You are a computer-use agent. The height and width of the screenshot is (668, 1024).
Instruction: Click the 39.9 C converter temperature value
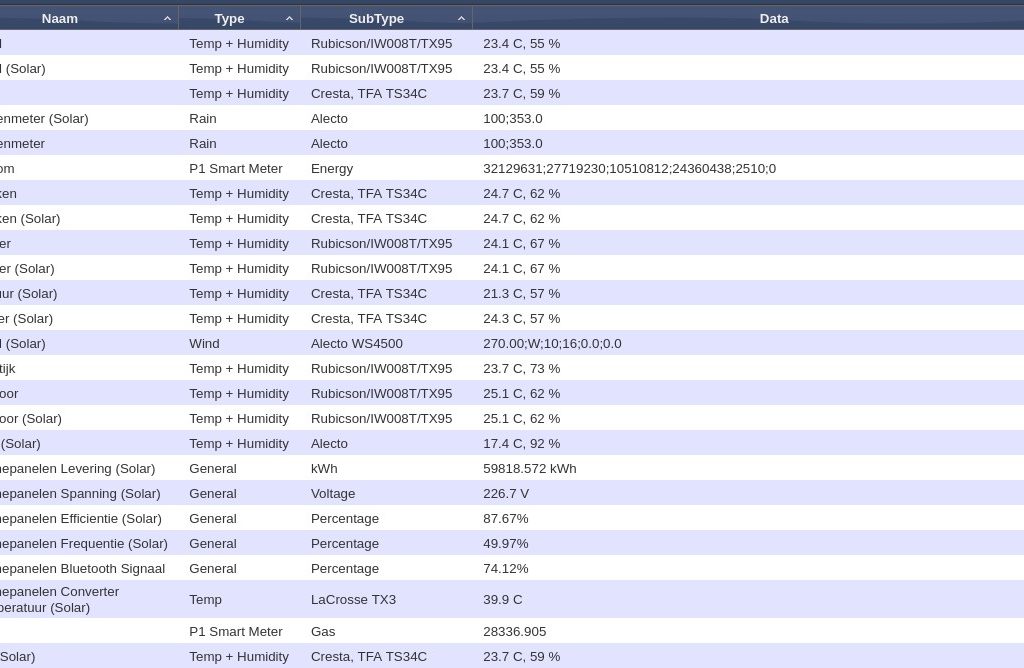502,599
